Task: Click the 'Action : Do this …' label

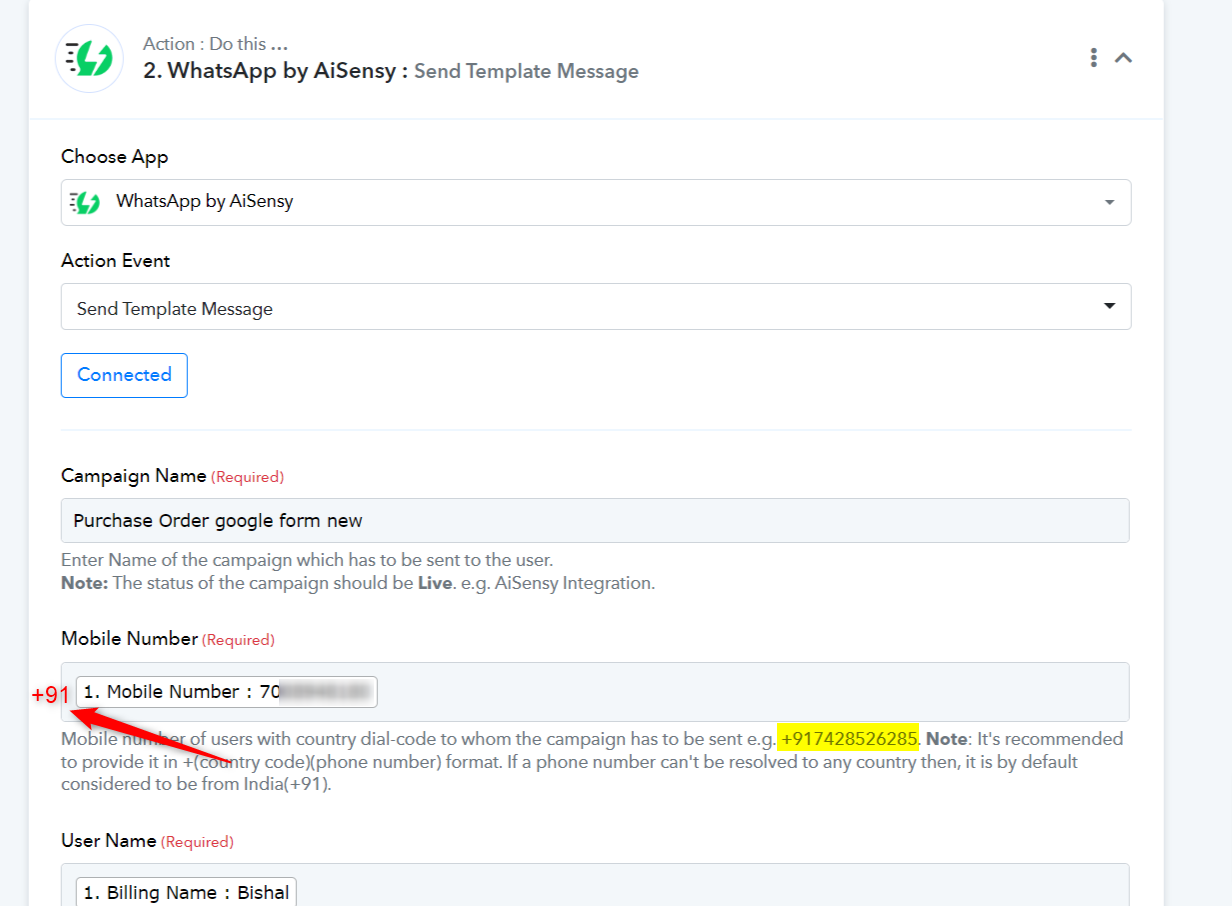Action: [x=215, y=44]
